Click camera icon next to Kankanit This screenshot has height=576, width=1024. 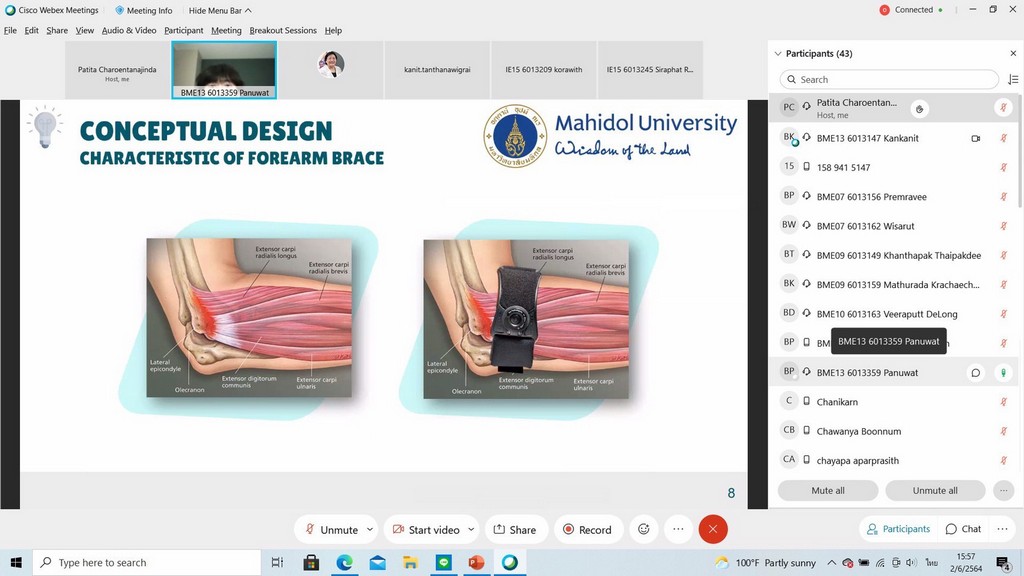click(976, 139)
